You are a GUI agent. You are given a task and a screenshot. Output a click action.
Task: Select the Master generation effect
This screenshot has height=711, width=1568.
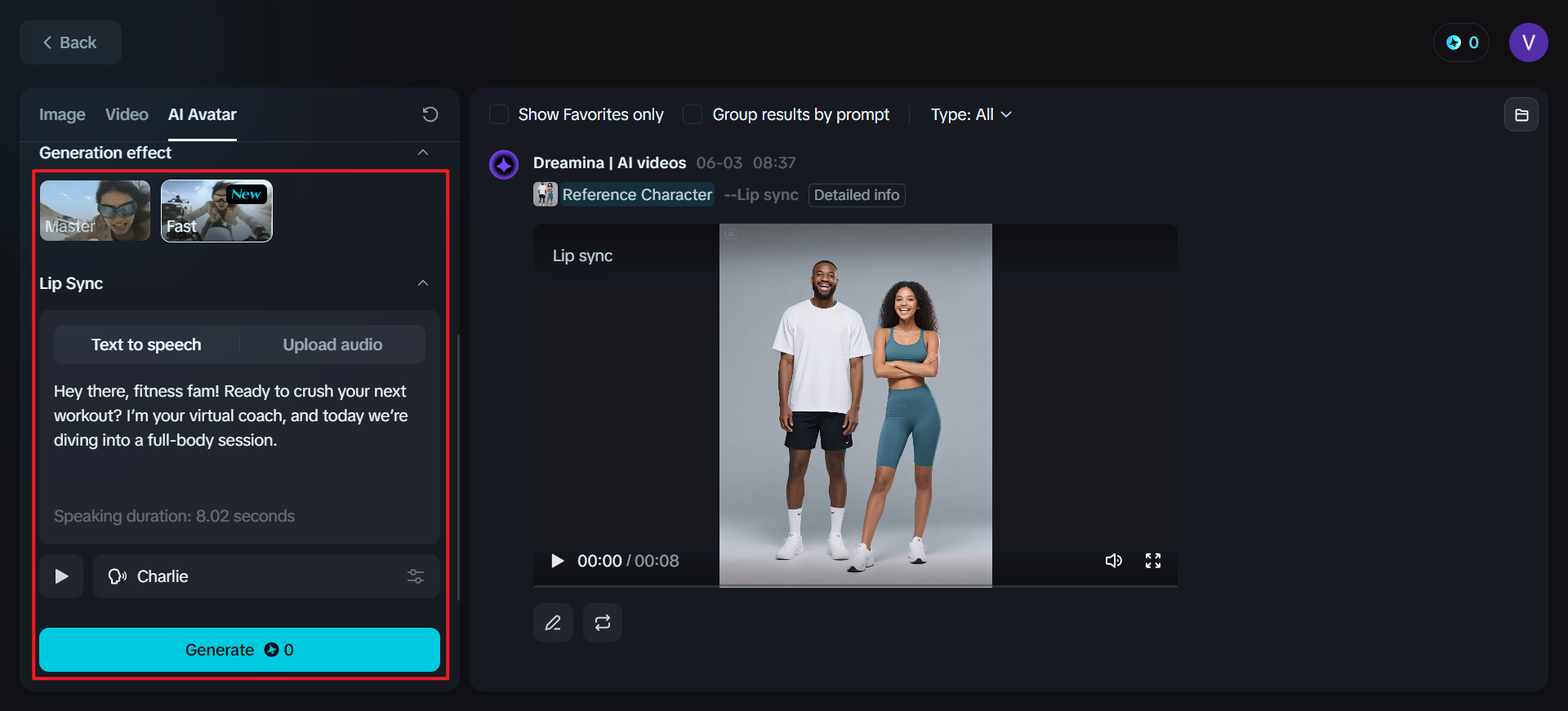coord(95,211)
